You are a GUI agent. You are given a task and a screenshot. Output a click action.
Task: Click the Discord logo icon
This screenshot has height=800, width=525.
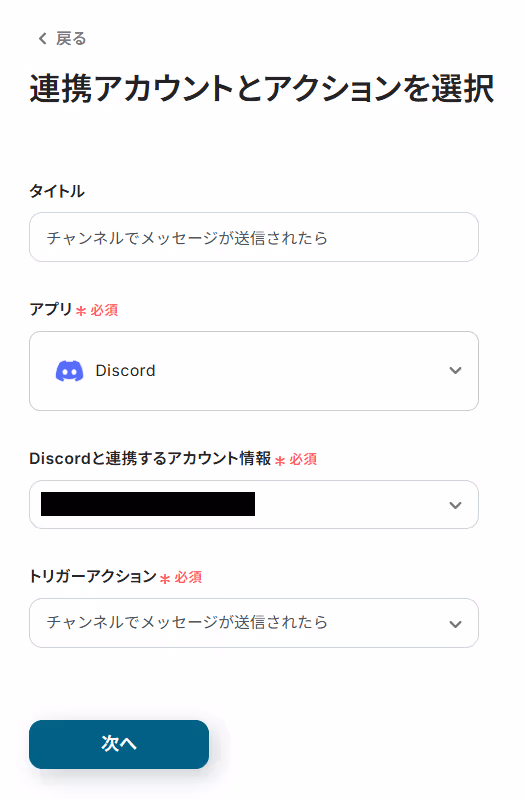click(x=69, y=371)
